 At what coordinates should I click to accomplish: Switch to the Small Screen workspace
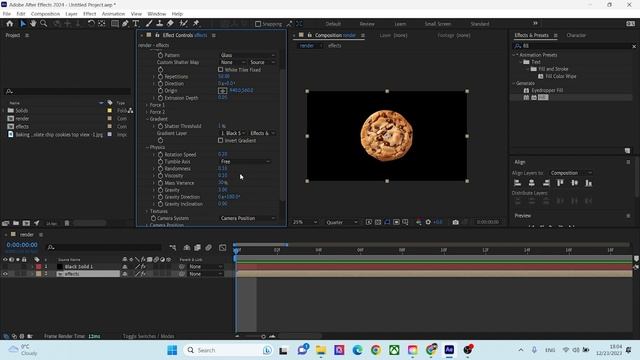pyautogui.click(x=438, y=24)
